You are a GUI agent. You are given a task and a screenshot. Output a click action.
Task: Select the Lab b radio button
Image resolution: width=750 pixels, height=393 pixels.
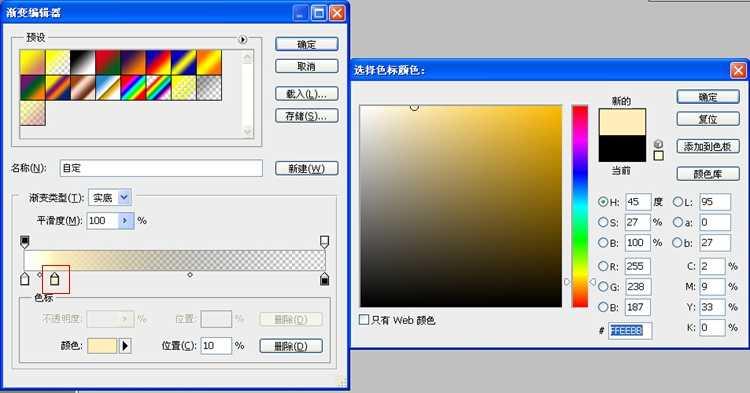tap(678, 243)
